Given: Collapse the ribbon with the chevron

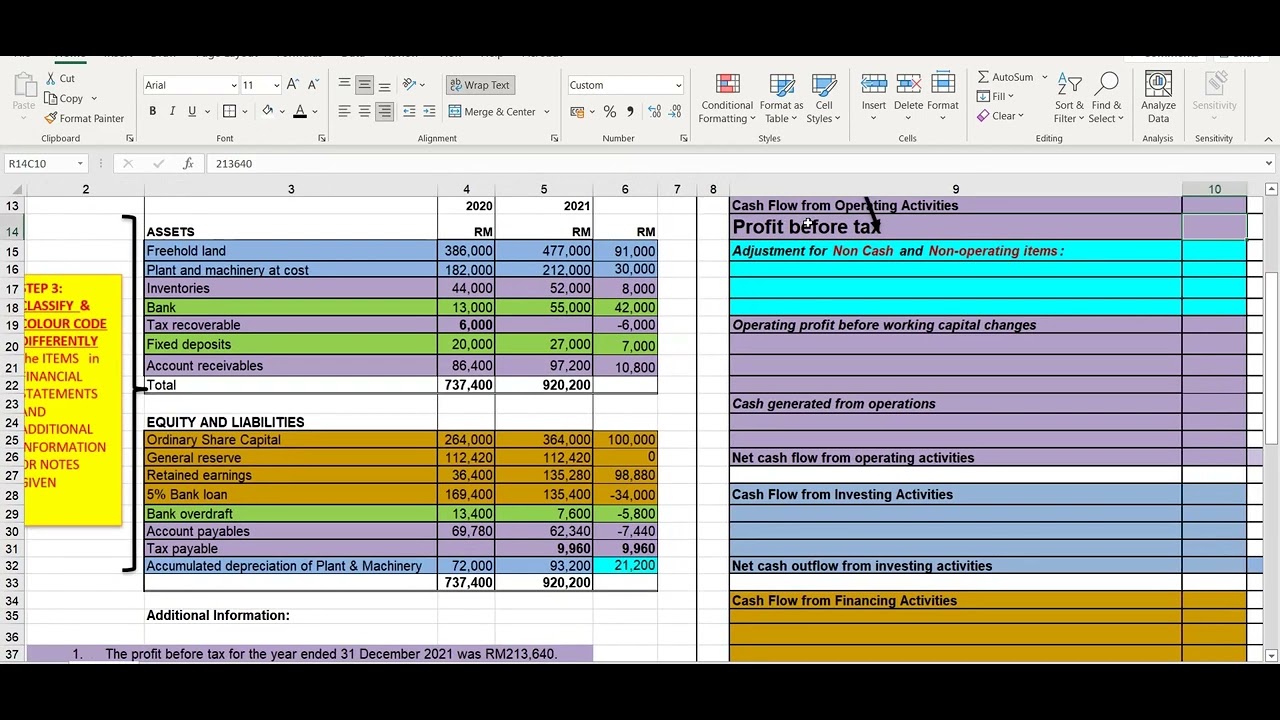Looking at the screenshot, I should (x=1268, y=138).
